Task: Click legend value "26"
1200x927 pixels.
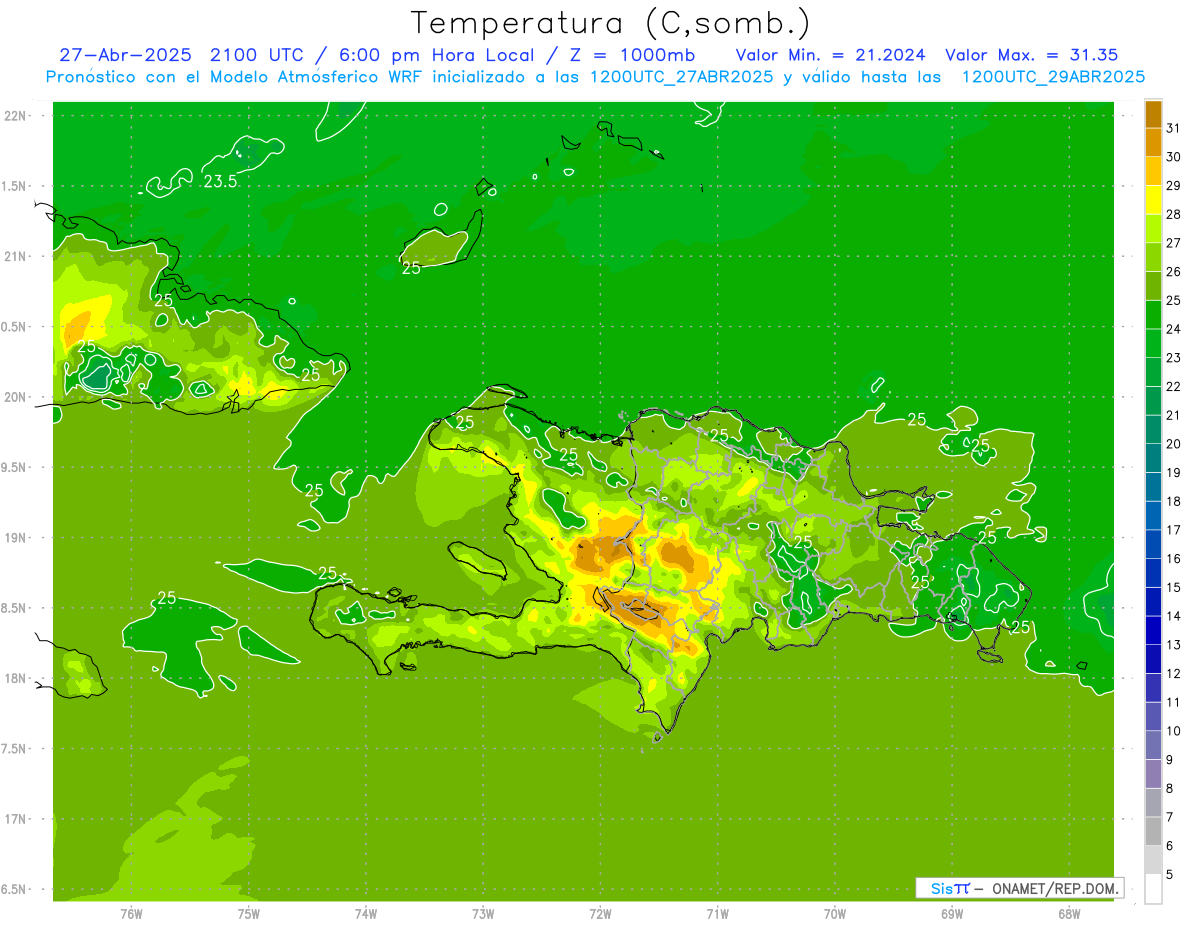Action: click(x=1173, y=271)
